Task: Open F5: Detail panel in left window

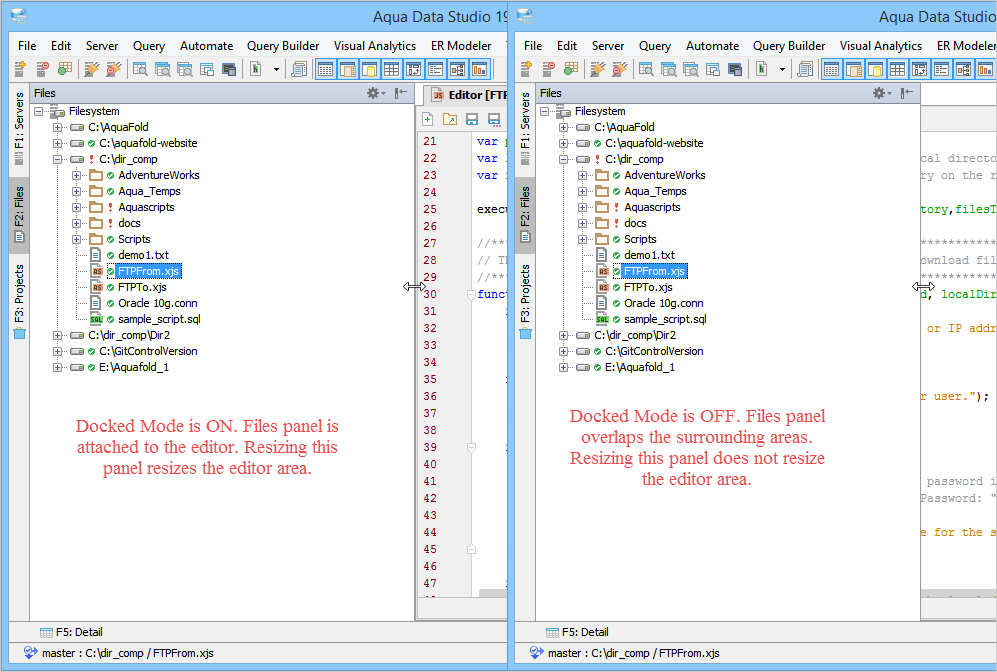Action: [x=71, y=632]
